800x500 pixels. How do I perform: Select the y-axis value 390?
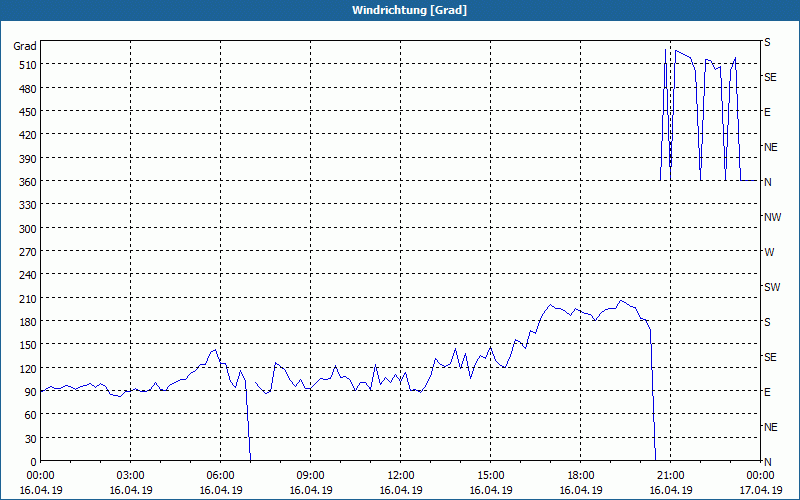29,159
